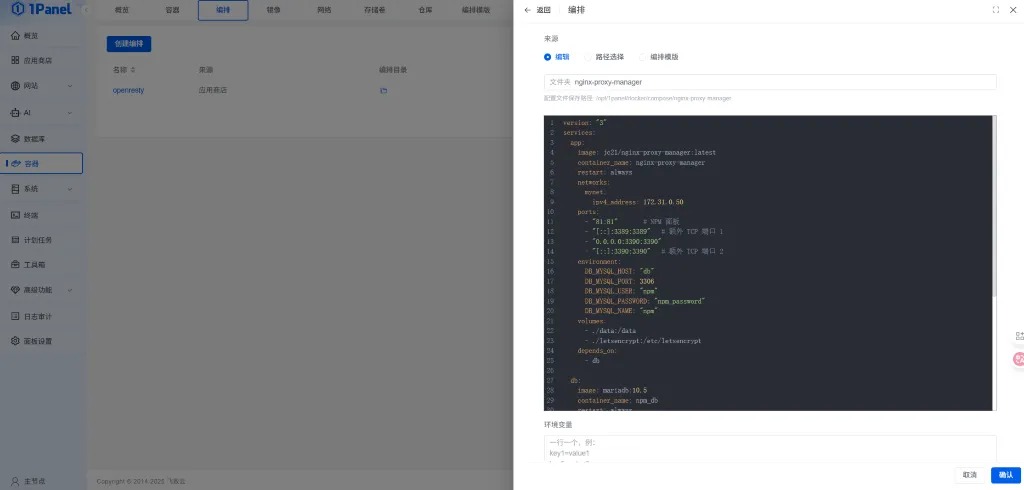
Task: Click the QR code floating icon at right edge
Action: tap(1019, 336)
